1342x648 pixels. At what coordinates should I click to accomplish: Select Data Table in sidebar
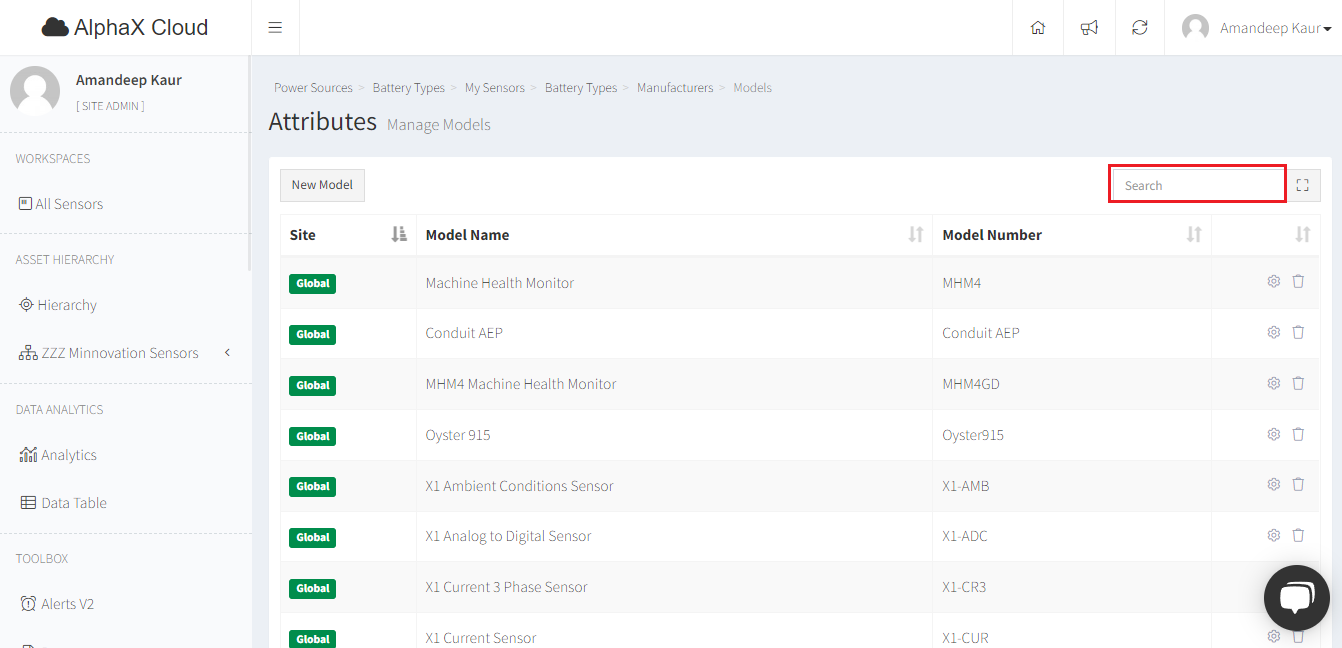click(73, 503)
